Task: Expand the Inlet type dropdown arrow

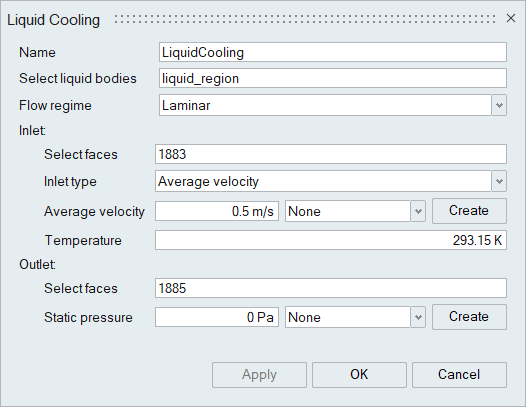Action: click(499, 181)
